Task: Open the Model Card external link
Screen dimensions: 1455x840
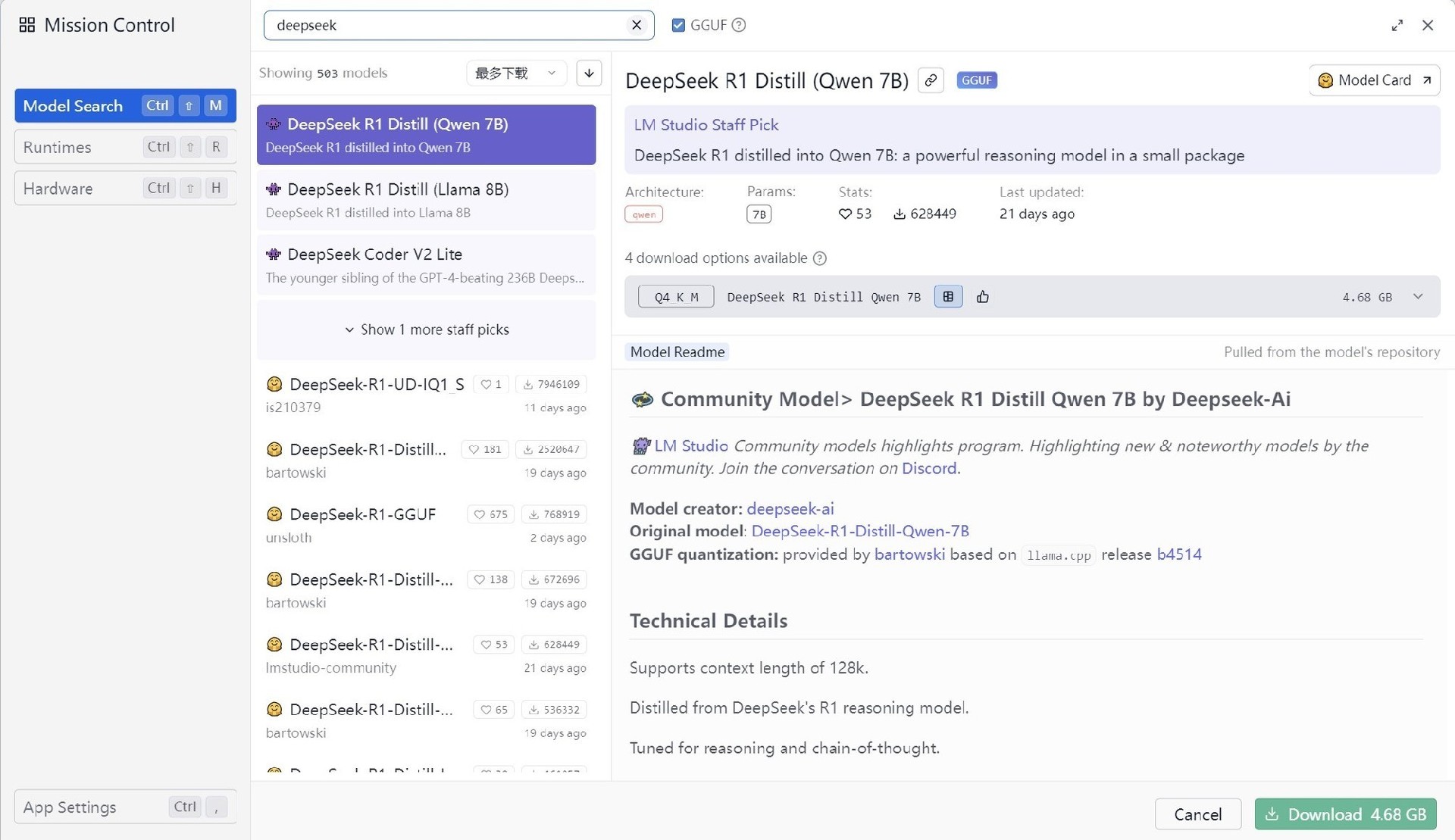Action: 1375,80
